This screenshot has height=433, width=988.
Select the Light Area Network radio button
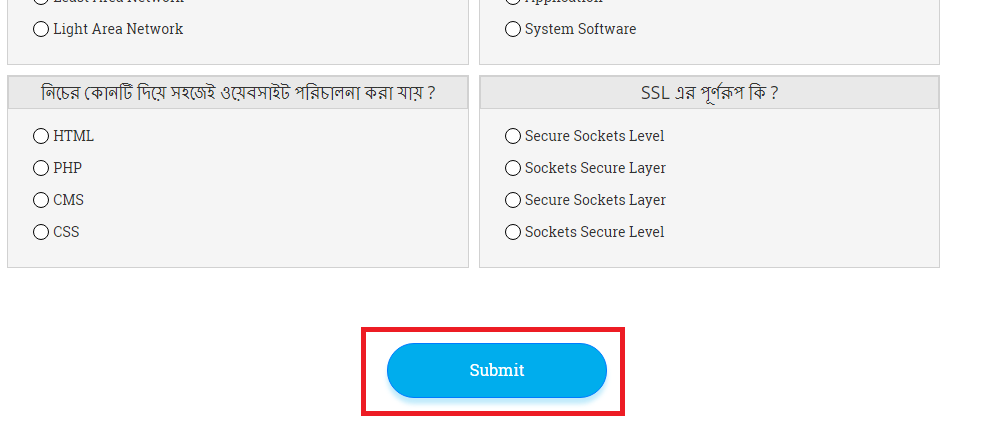click(x=41, y=30)
